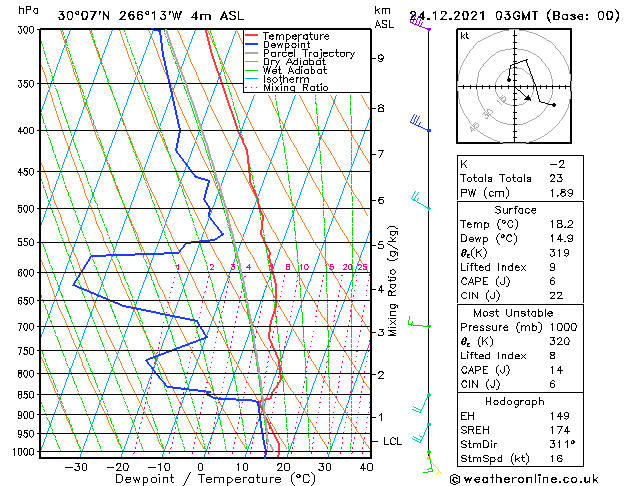Click the SREH value 174
The image size is (629, 486).
pos(560,430)
